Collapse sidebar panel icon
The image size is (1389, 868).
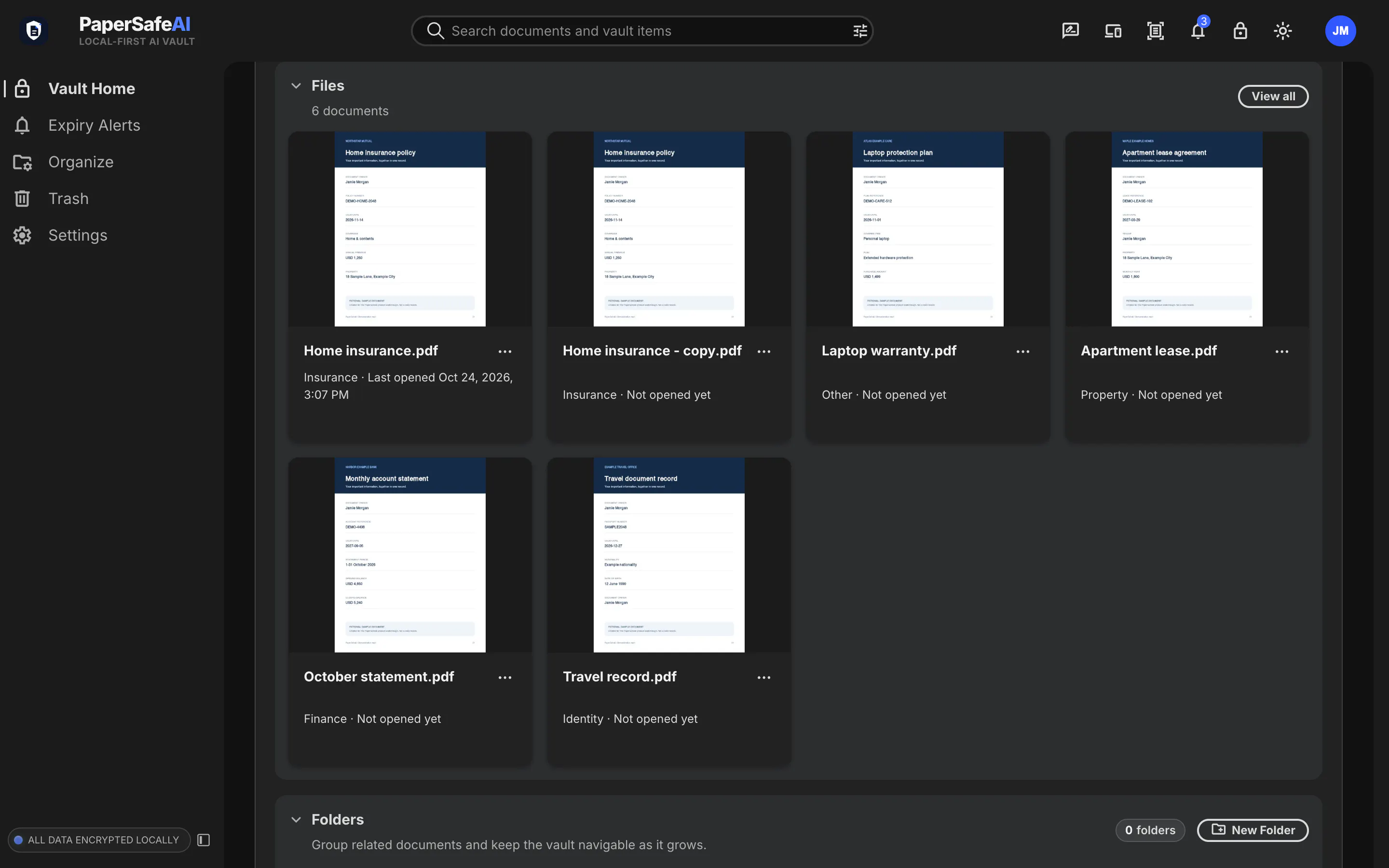pyautogui.click(x=204, y=840)
